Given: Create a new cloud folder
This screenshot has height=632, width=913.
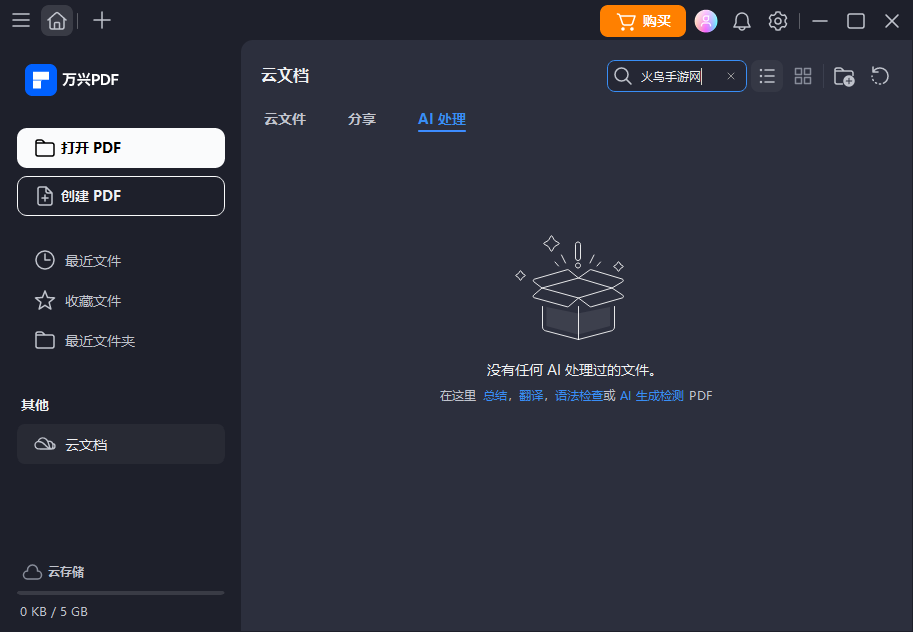Looking at the screenshot, I should tap(844, 76).
